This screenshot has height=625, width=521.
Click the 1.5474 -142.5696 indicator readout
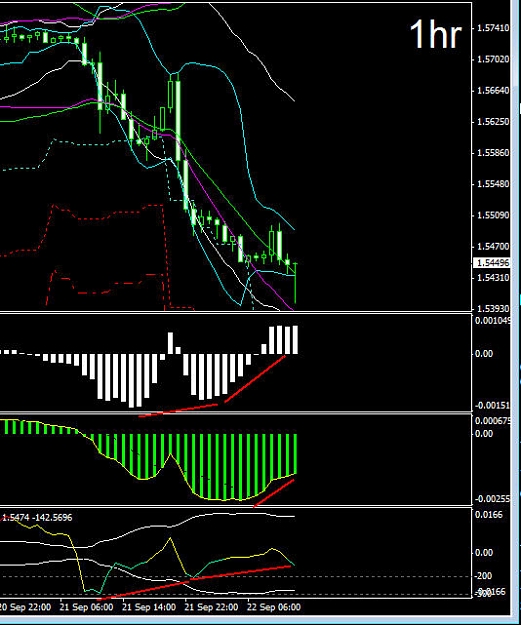pos(37,518)
